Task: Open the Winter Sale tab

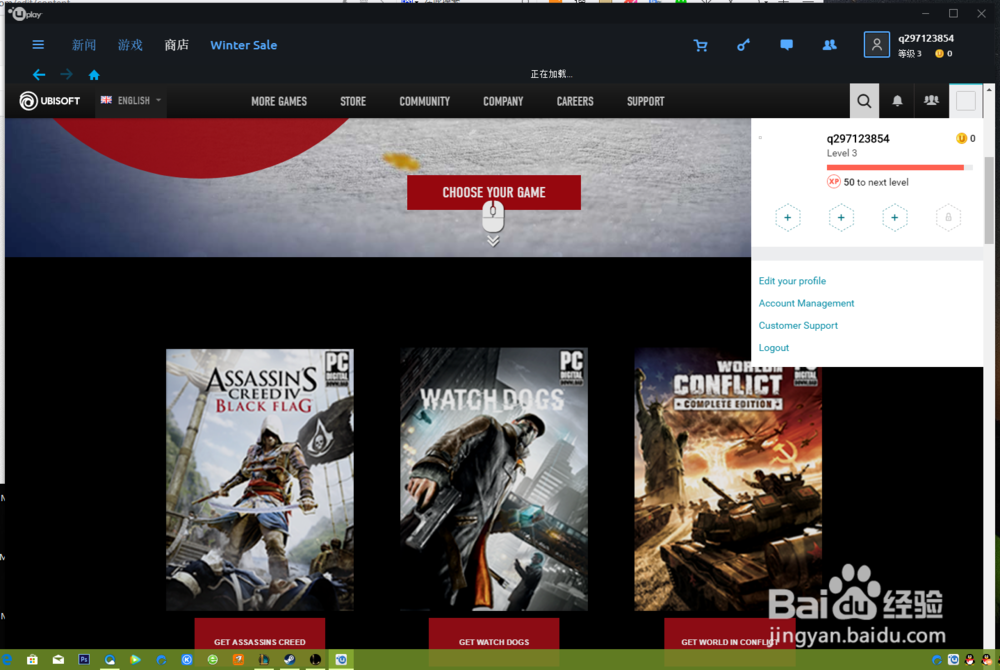Action: pyautogui.click(x=244, y=45)
